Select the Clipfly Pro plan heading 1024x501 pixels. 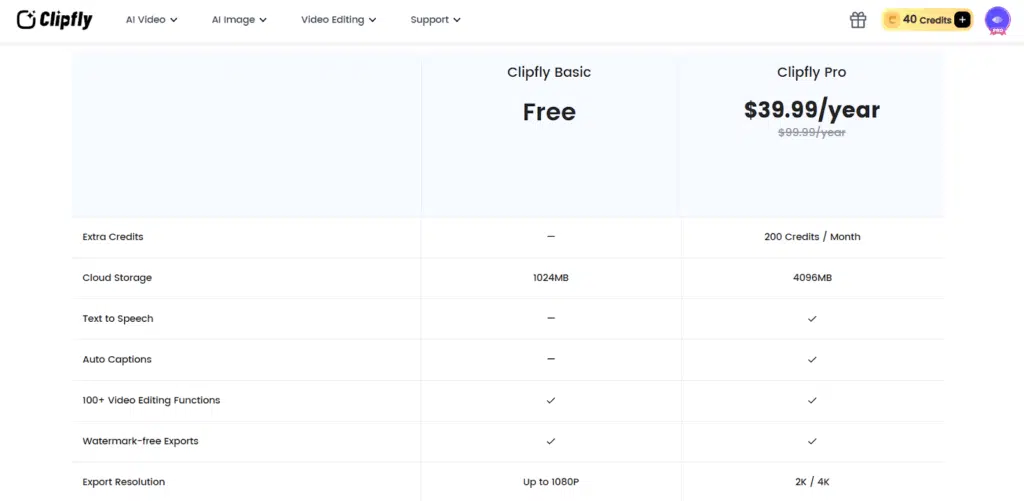click(811, 73)
